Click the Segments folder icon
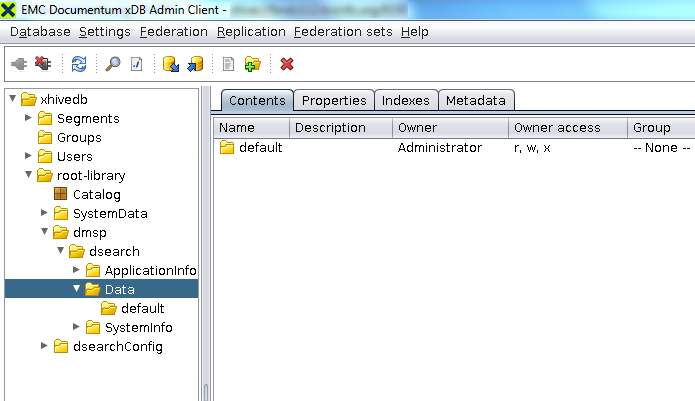The width and height of the screenshot is (695, 401). [x=45, y=118]
